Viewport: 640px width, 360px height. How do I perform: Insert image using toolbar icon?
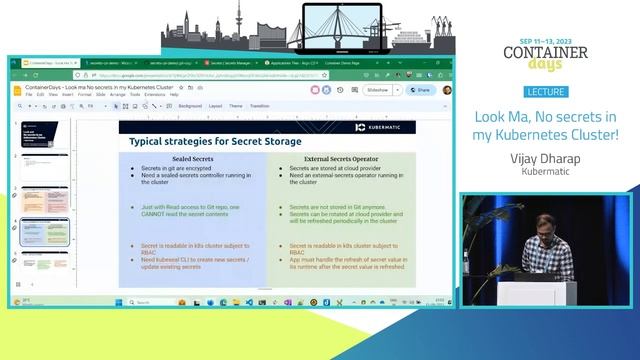(x=135, y=106)
